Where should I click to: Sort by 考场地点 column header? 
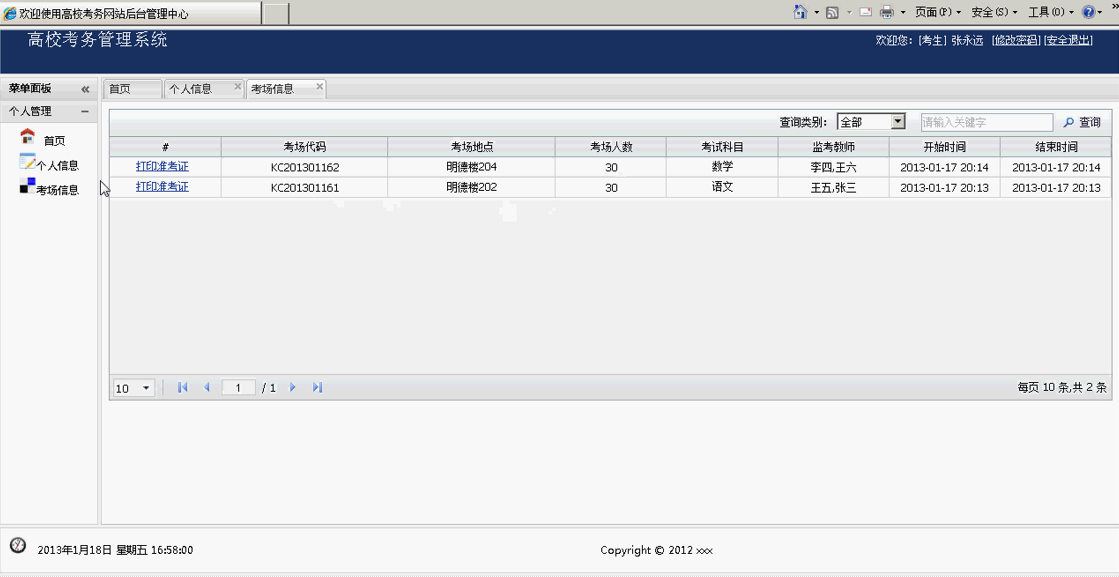coord(472,147)
